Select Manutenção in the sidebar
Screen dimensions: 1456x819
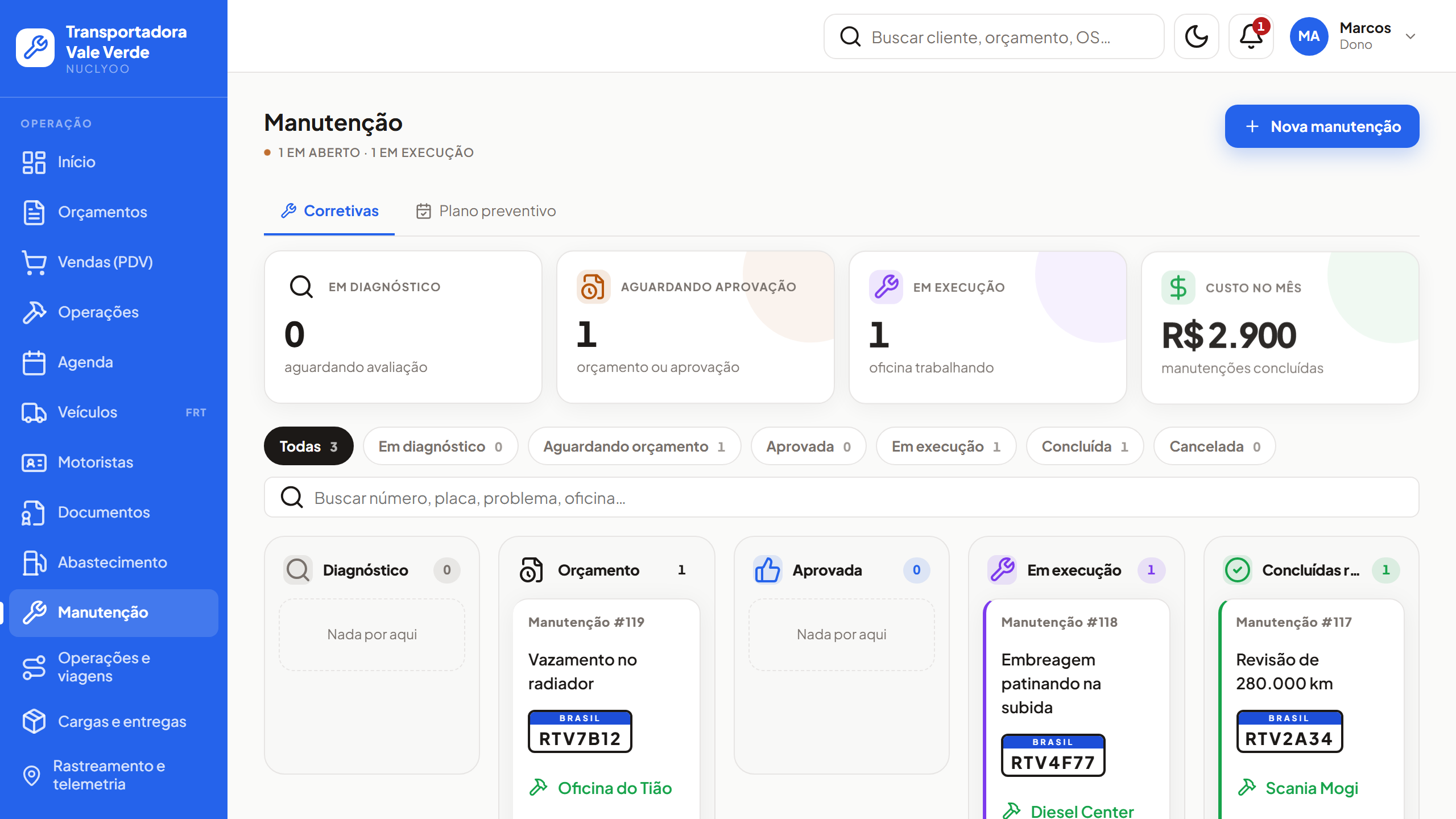pyautogui.click(x=114, y=613)
